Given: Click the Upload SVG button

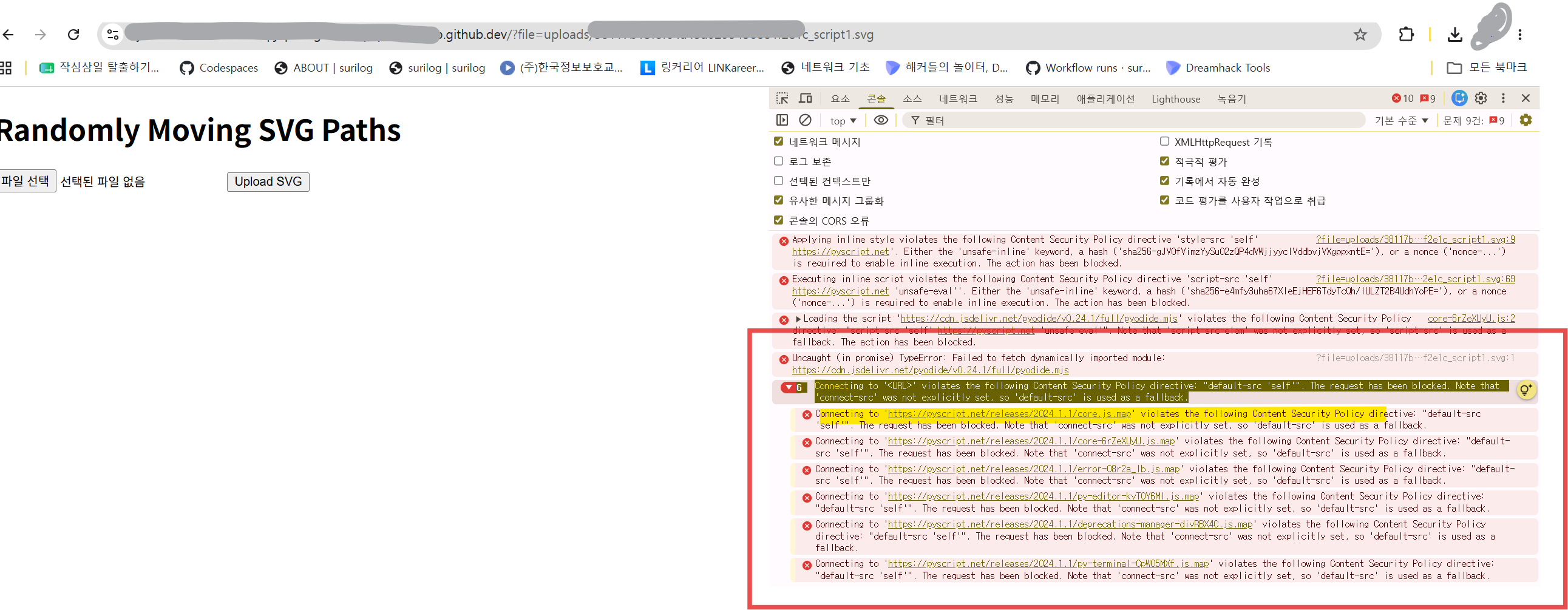Looking at the screenshot, I should tap(268, 181).
